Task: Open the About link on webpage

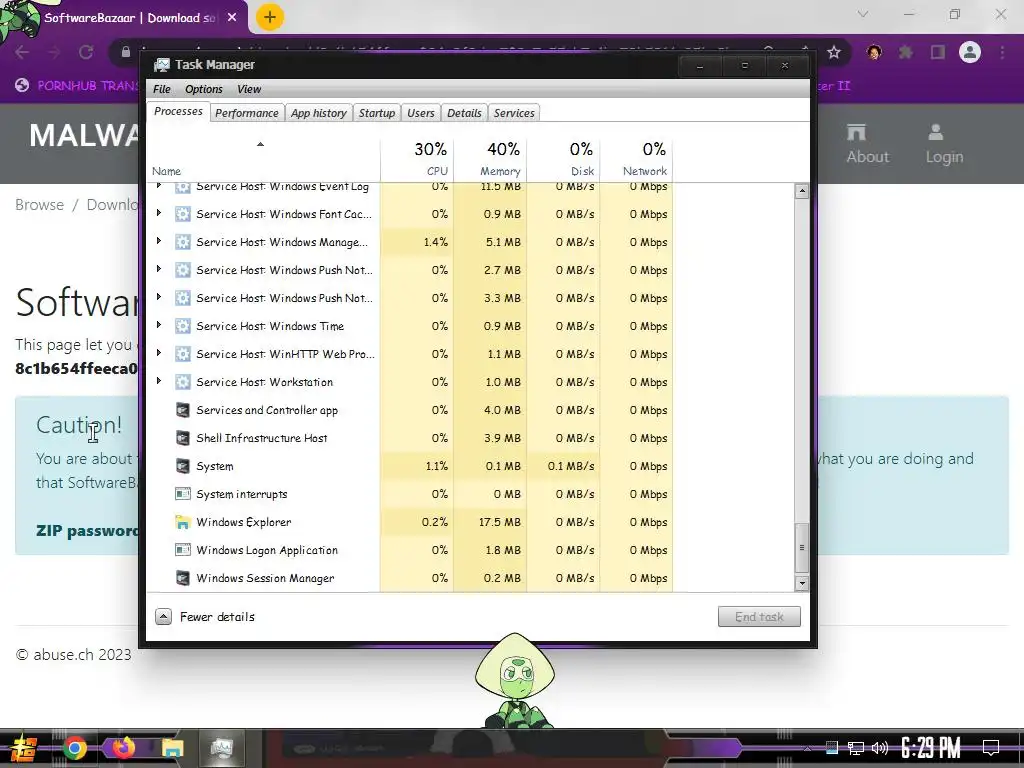Action: pos(868,144)
